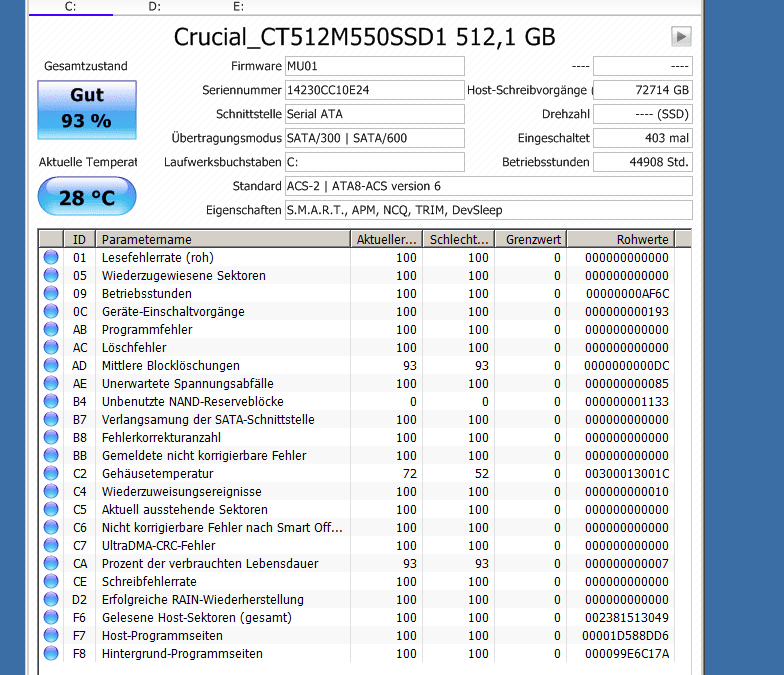Image resolution: width=784 pixels, height=675 pixels.
Task: Click status icon of Aktuell ausstehende Sektoren row
Action: [51, 509]
